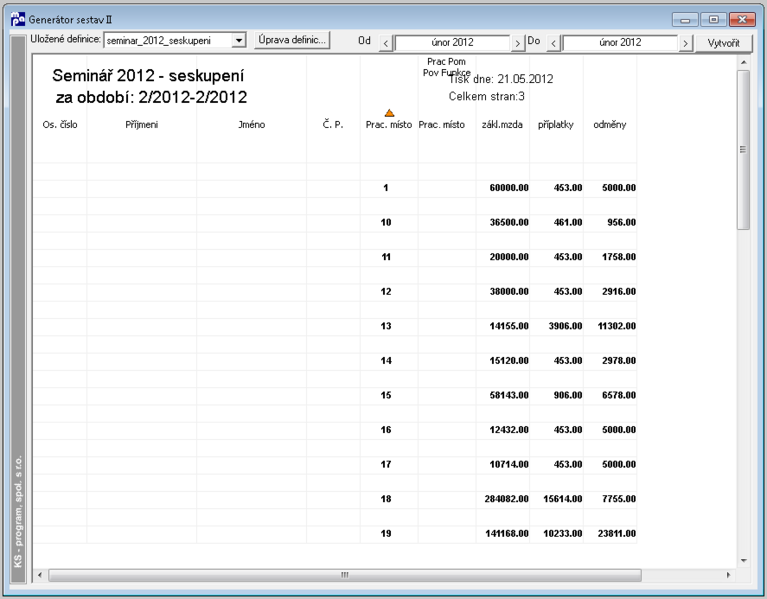Click the Vytvořit button
Screen dimensions: 767x599
[723, 43]
